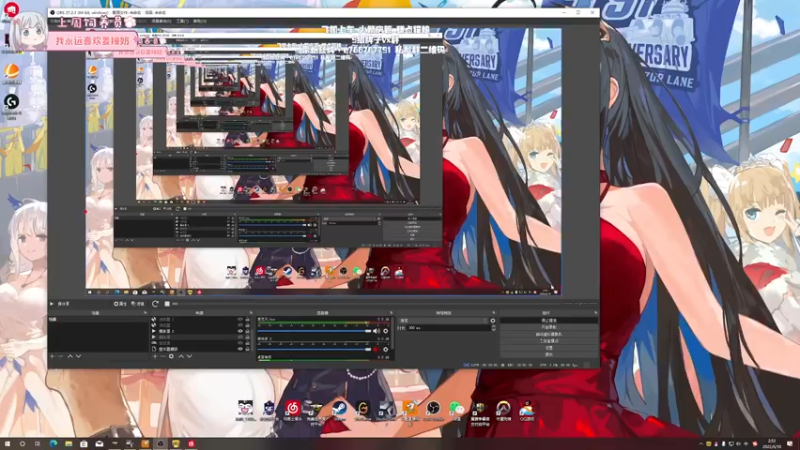
Task: Click the taskbar clock in the system tray
Action: click(x=771, y=444)
